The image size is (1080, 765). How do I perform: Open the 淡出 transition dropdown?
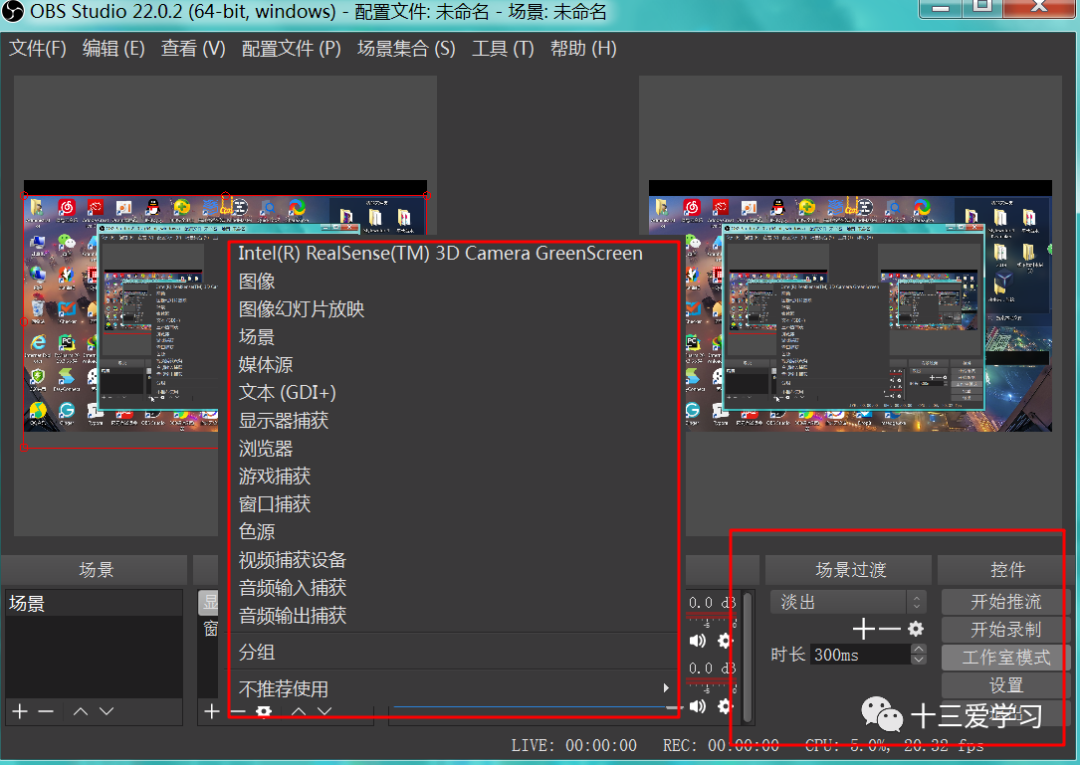848,602
